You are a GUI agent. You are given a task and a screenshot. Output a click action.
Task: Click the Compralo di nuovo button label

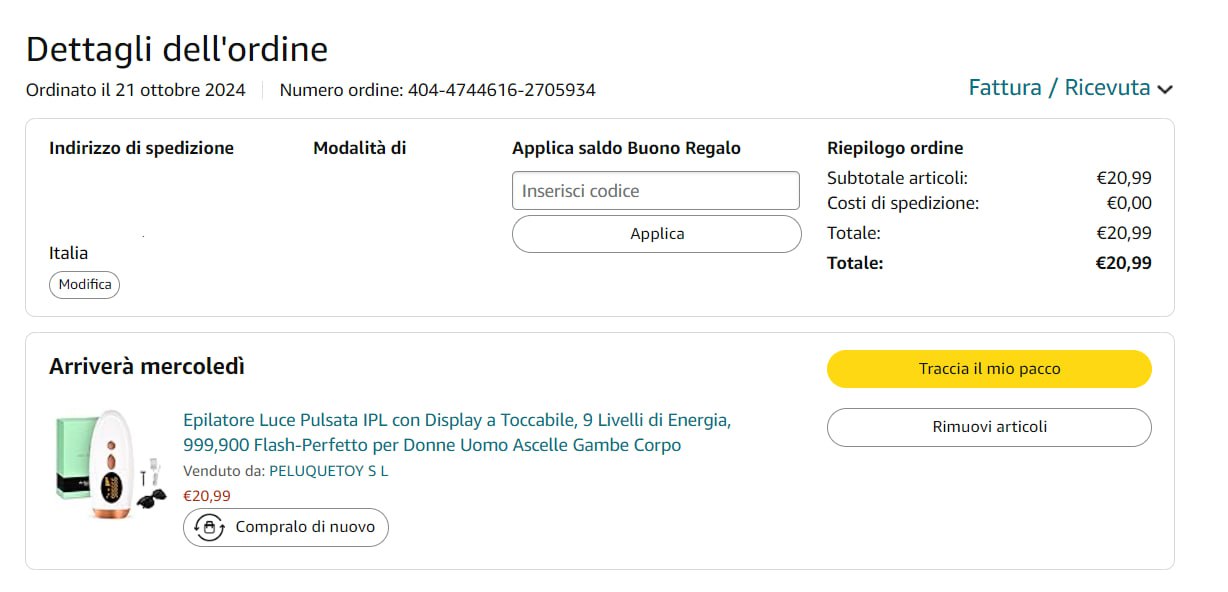point(305,527)
